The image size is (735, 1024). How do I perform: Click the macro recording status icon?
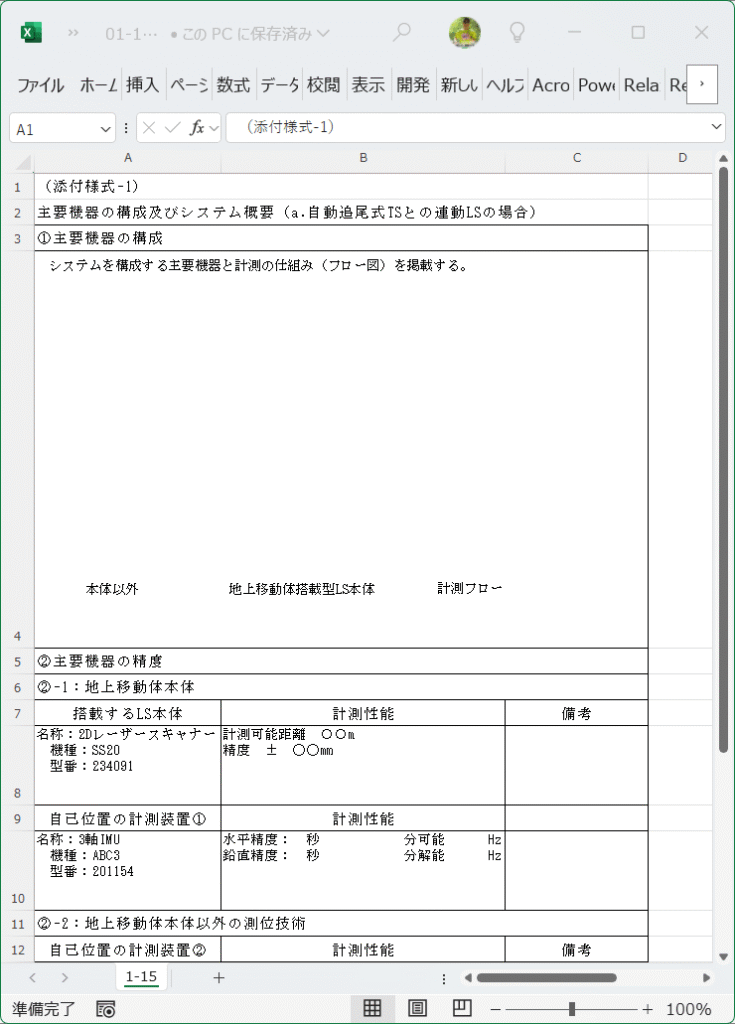(105, 1009)
